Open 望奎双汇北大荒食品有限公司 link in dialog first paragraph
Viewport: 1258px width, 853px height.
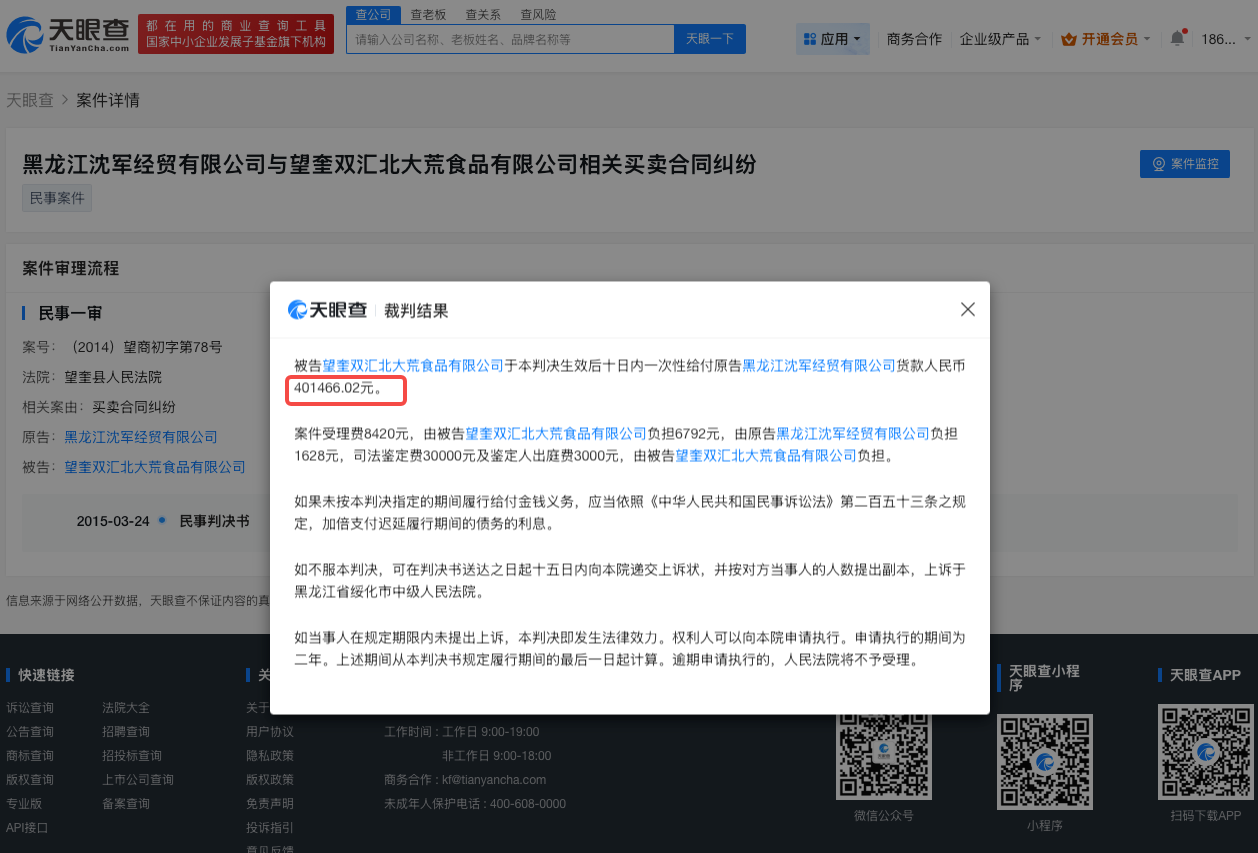point(413,366)
